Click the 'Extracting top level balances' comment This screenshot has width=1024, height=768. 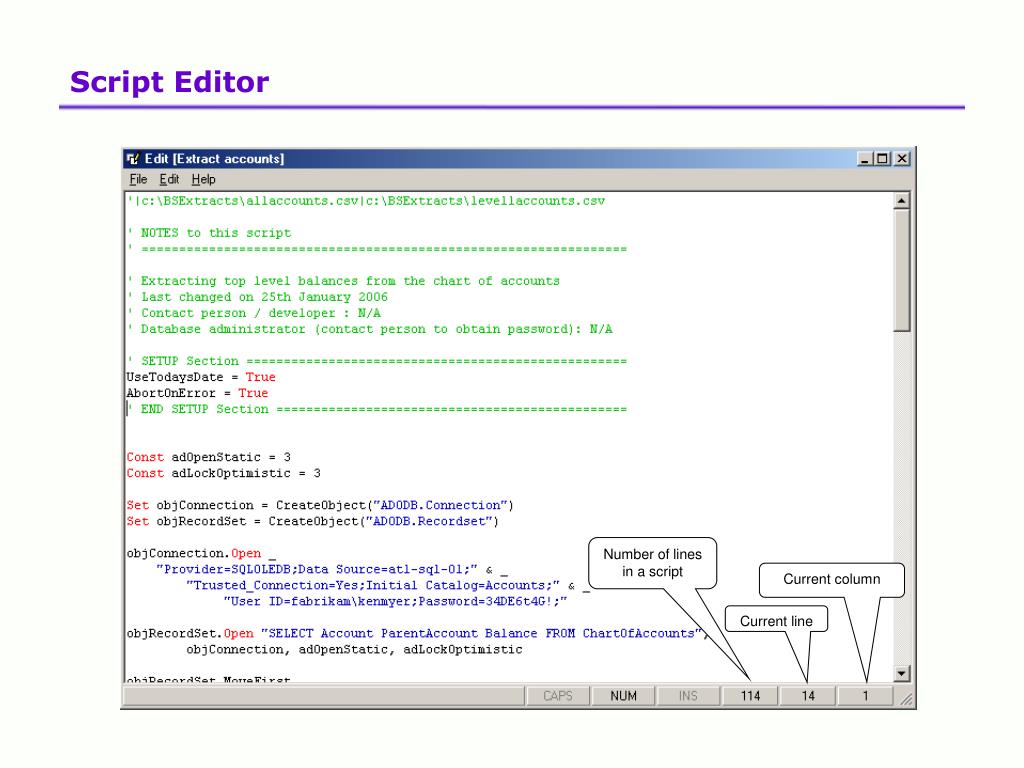344,281
